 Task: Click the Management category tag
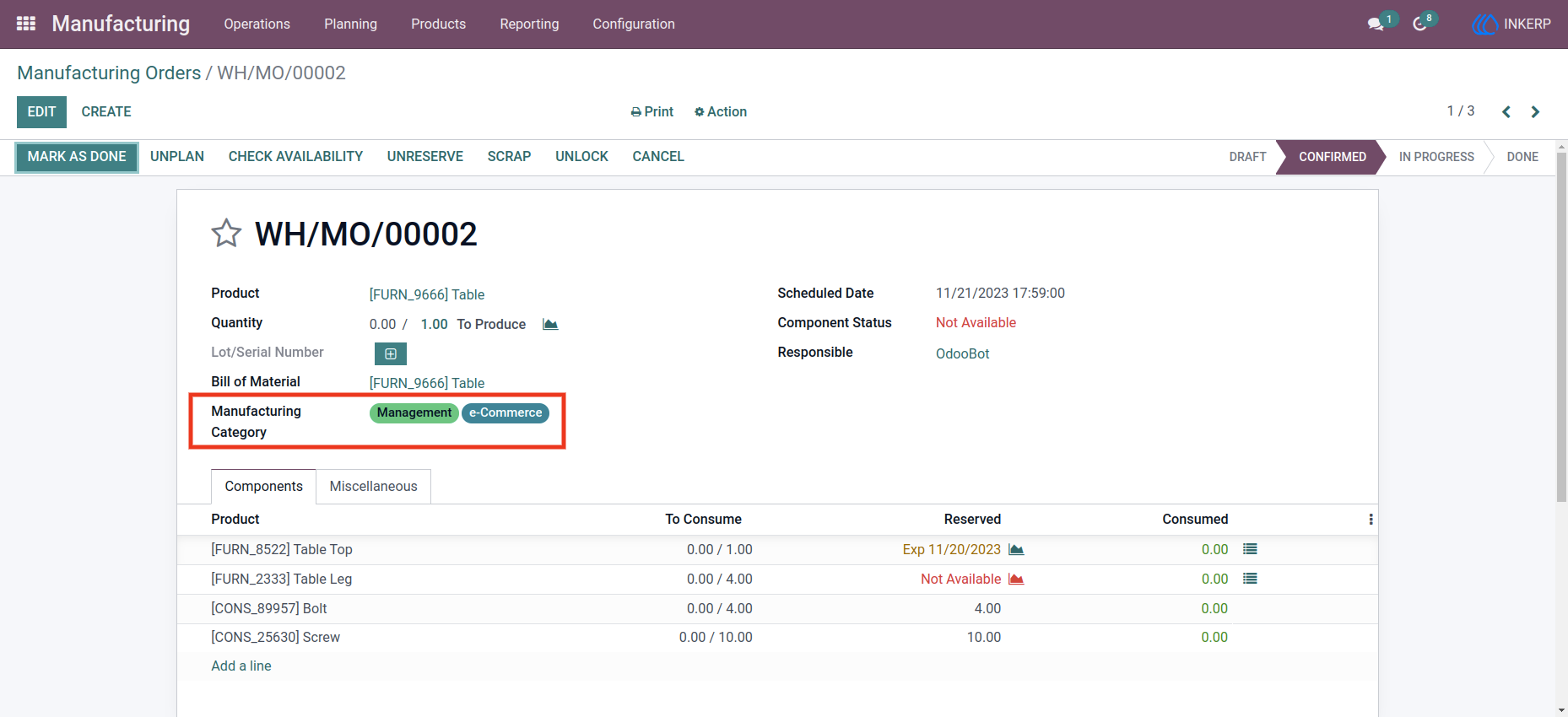414,412
